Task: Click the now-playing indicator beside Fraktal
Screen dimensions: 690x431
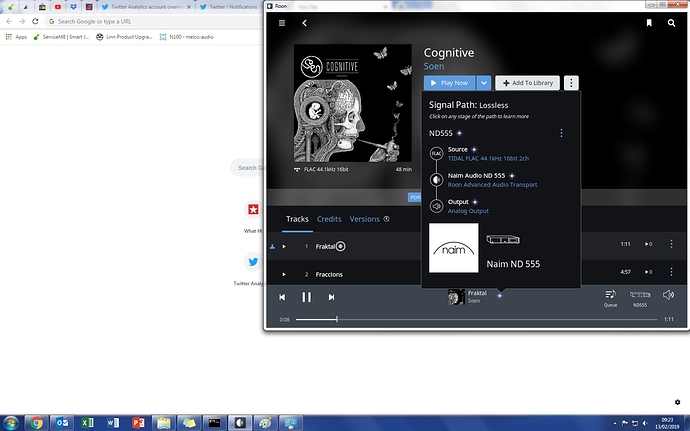Action: coord(341,247)
